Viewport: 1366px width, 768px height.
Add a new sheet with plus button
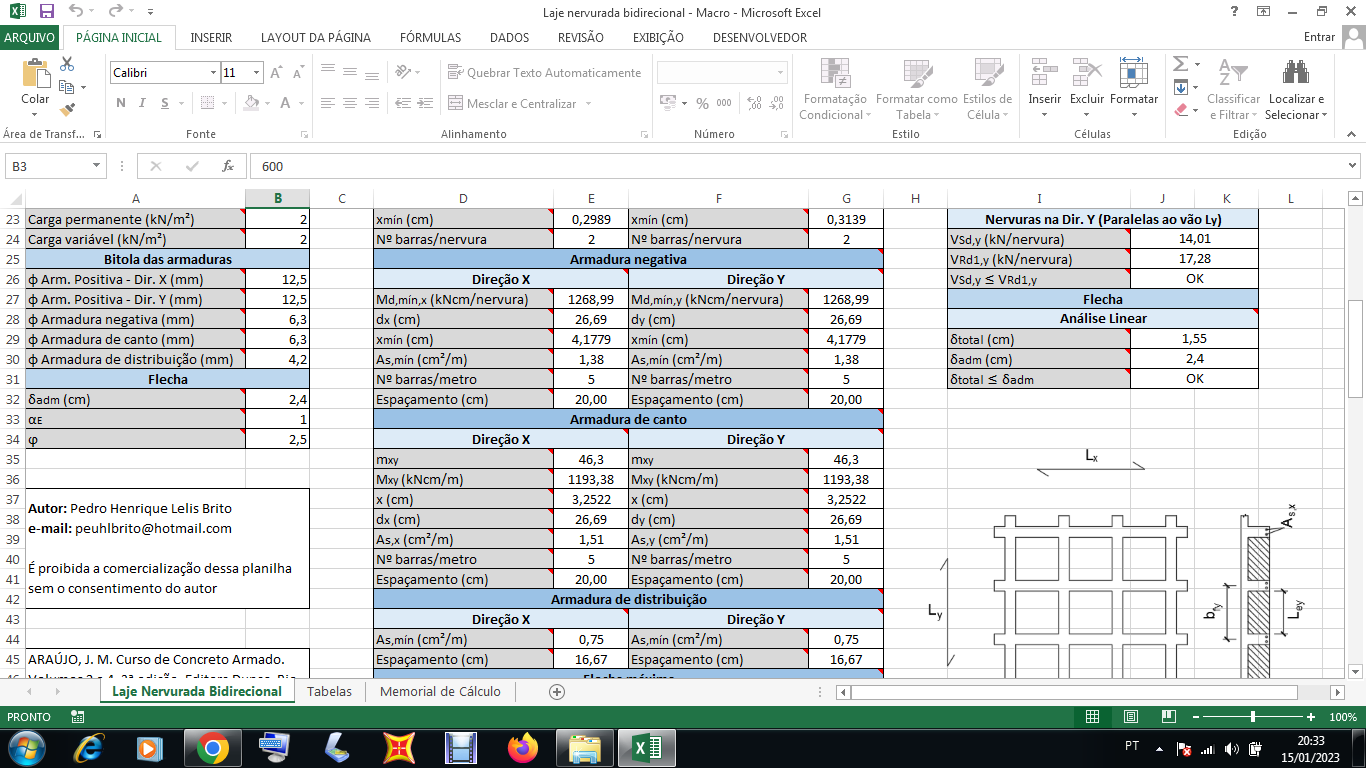click(557, 692)
